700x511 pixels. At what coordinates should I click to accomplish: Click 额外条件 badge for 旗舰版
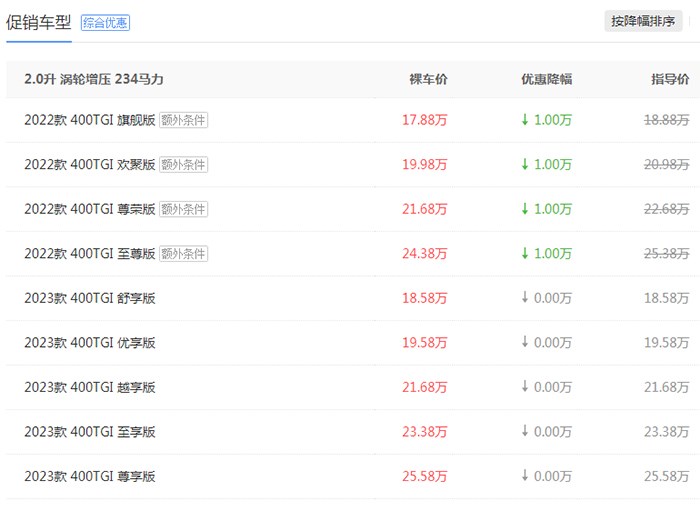coord(183,120)
